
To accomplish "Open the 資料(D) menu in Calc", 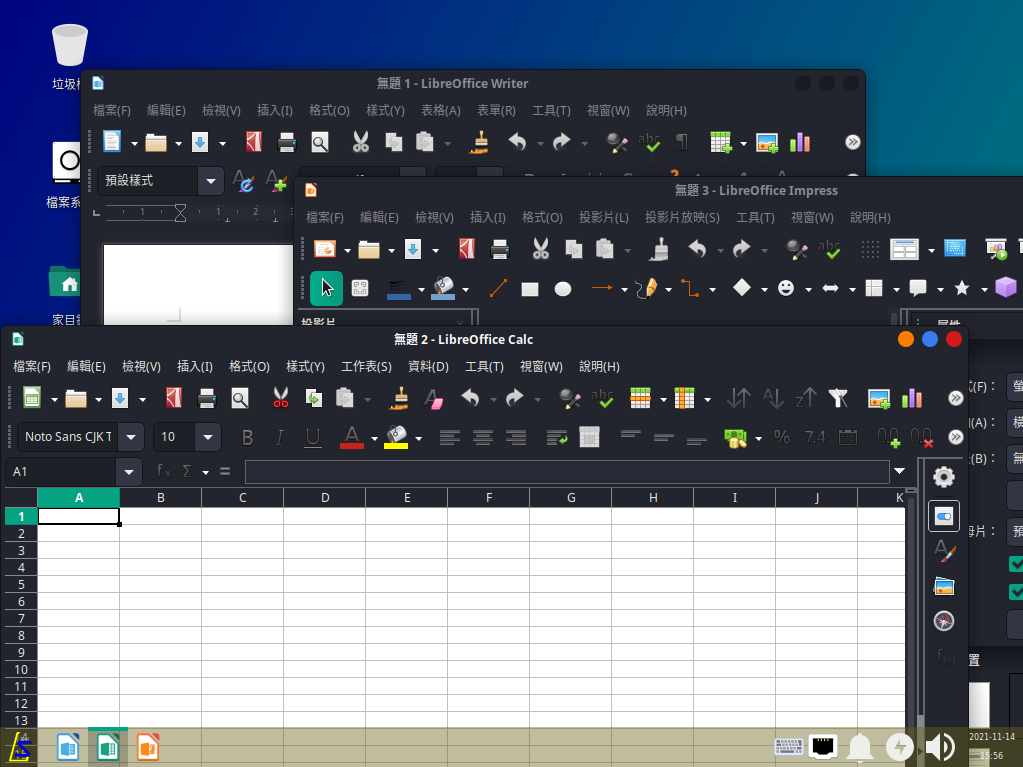I will (x=428, y=367).
